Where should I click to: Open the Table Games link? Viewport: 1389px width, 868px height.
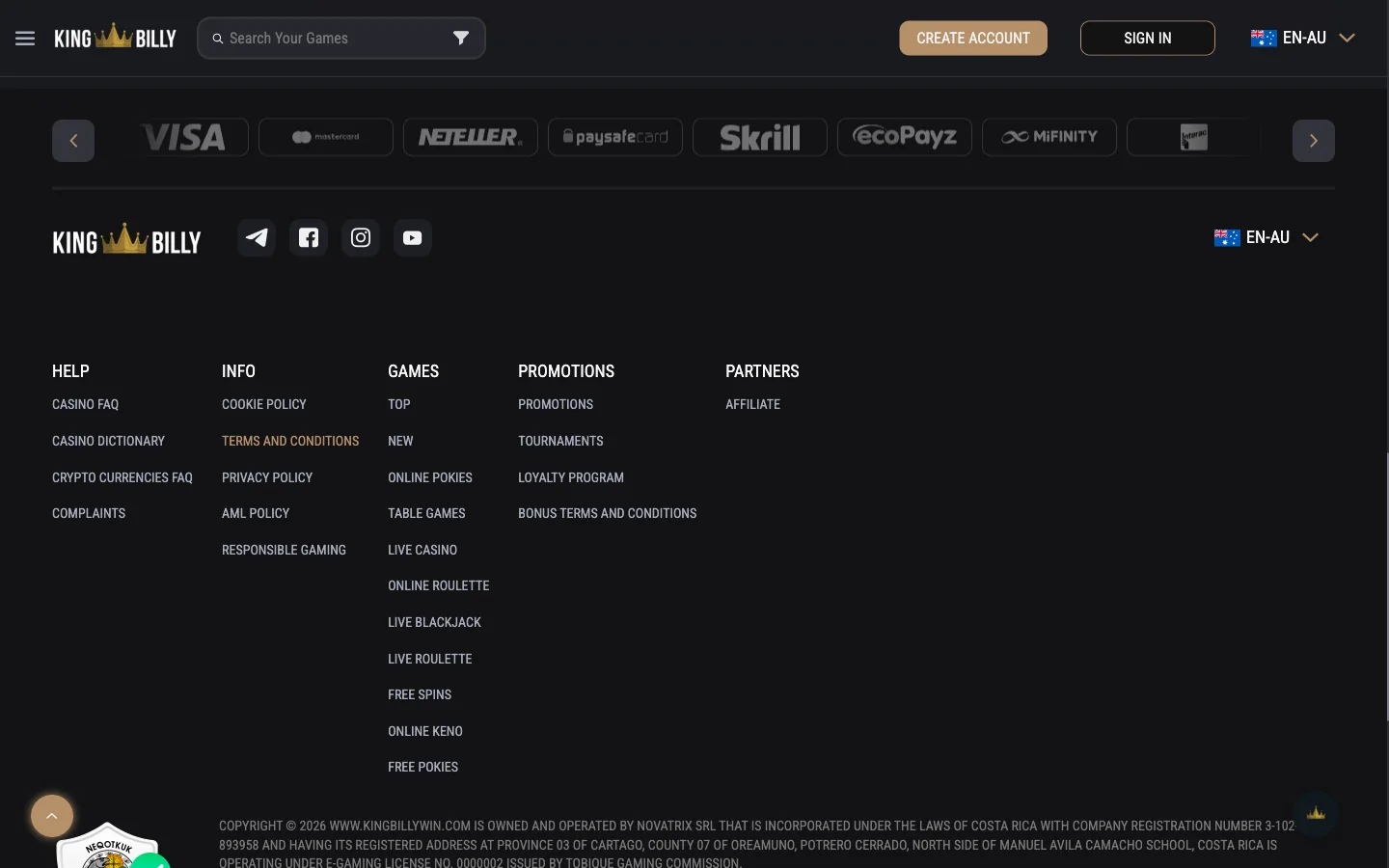[426, 513]
